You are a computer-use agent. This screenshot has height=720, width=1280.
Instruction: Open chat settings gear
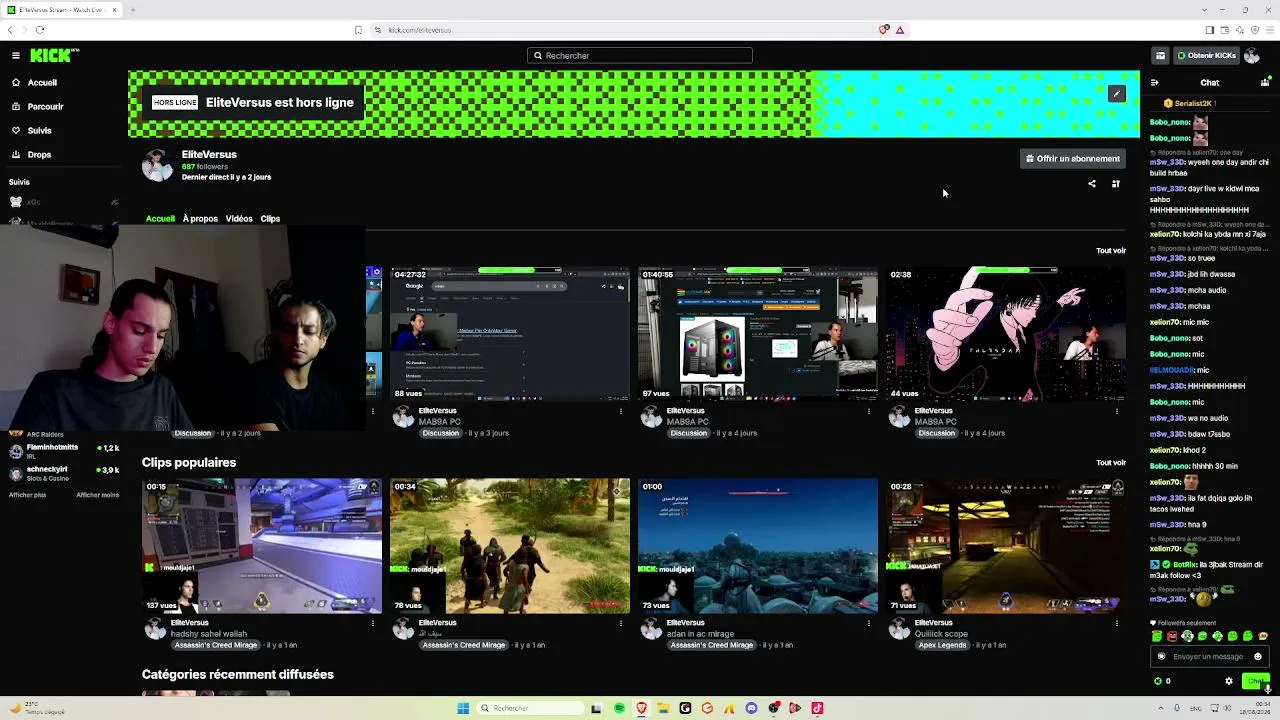coord(1229,681)
